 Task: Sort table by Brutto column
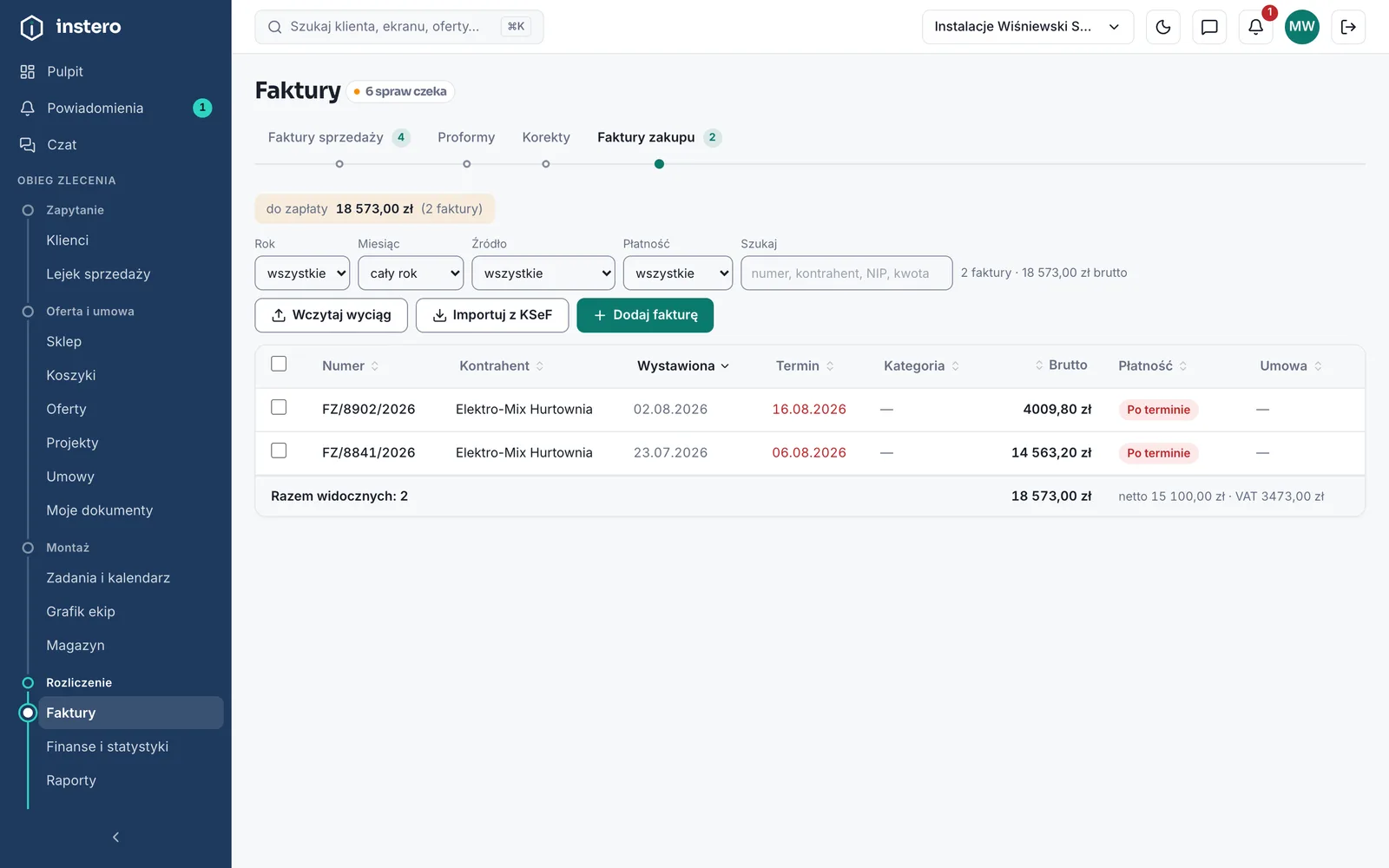point(1060,365)
